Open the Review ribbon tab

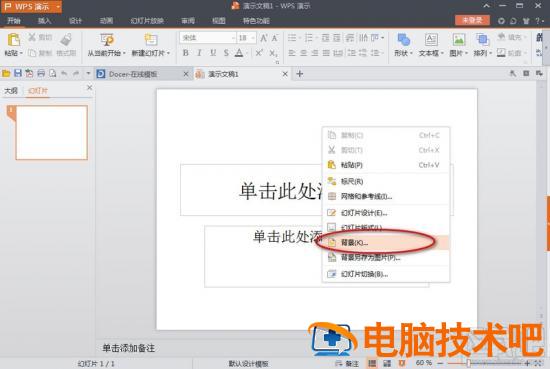click(x=188, y=21)
